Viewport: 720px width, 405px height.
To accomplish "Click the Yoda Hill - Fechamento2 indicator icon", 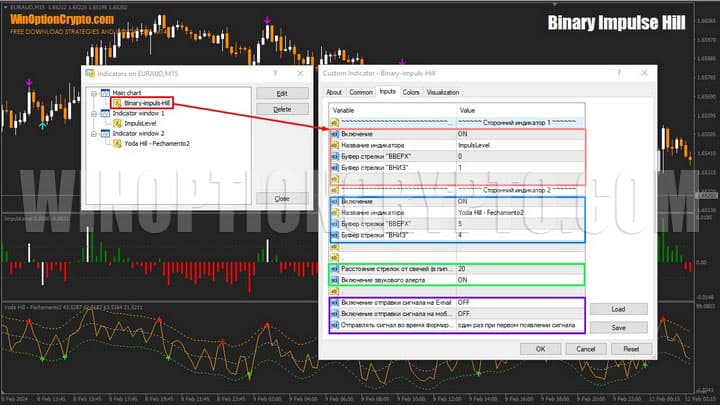I will pyautogui.click(x=118, y=143).
